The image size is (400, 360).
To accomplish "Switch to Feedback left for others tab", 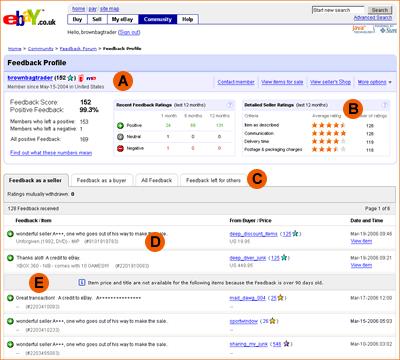I will pyautogui.click(x=213, y=180).
